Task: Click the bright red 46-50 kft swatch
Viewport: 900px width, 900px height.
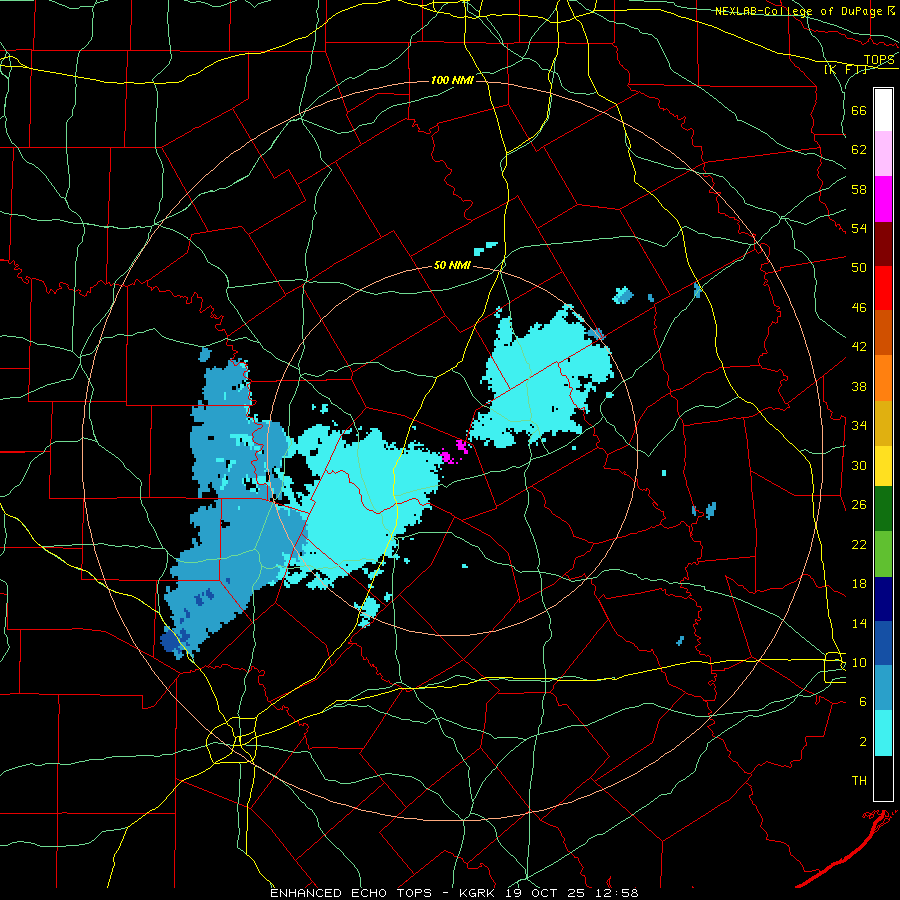Action: click(883, 288)
